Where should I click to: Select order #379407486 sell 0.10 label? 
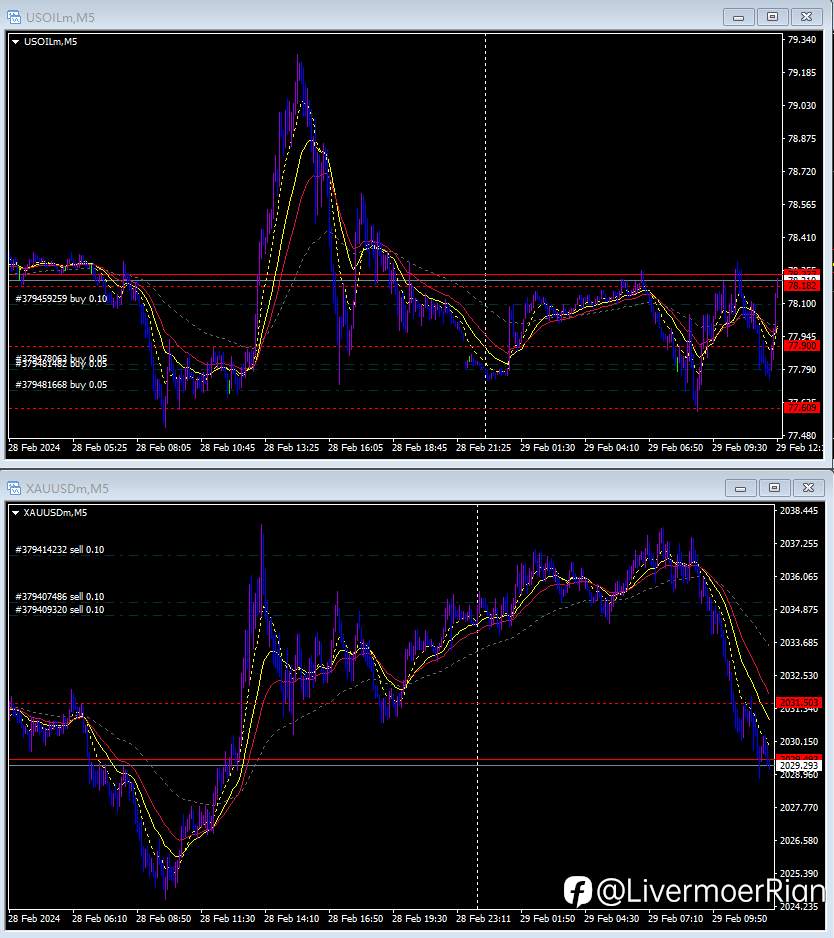coord(59,596)
